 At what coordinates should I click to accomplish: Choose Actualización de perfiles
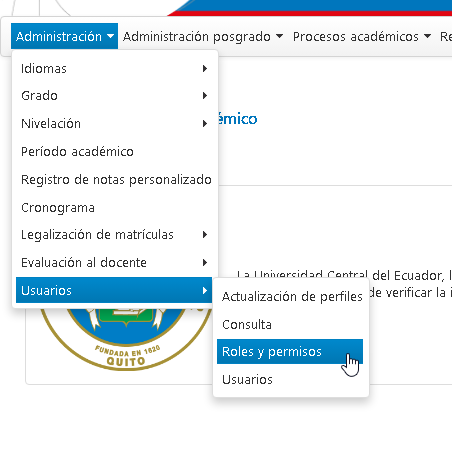(x=290, y=296)
